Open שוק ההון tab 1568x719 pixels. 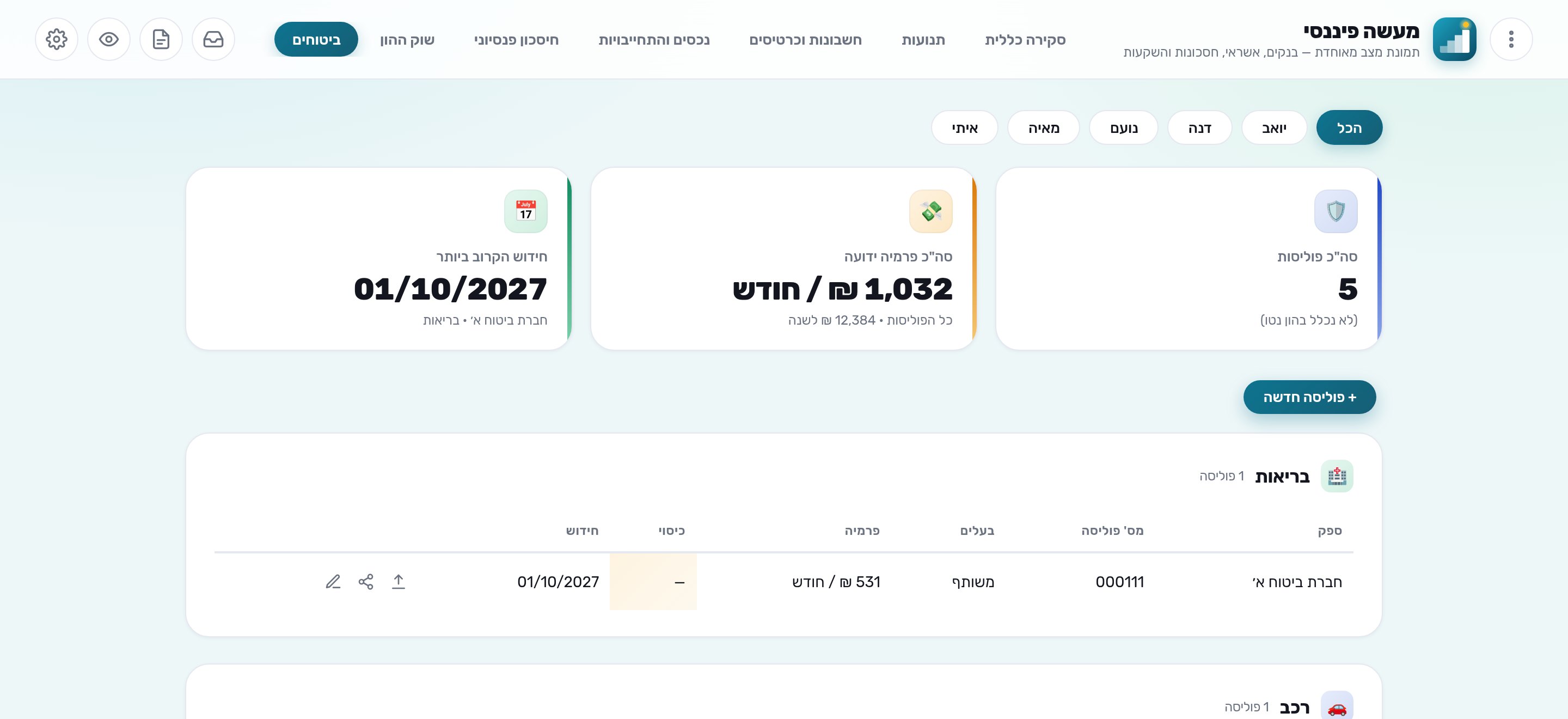click(407, 40)
